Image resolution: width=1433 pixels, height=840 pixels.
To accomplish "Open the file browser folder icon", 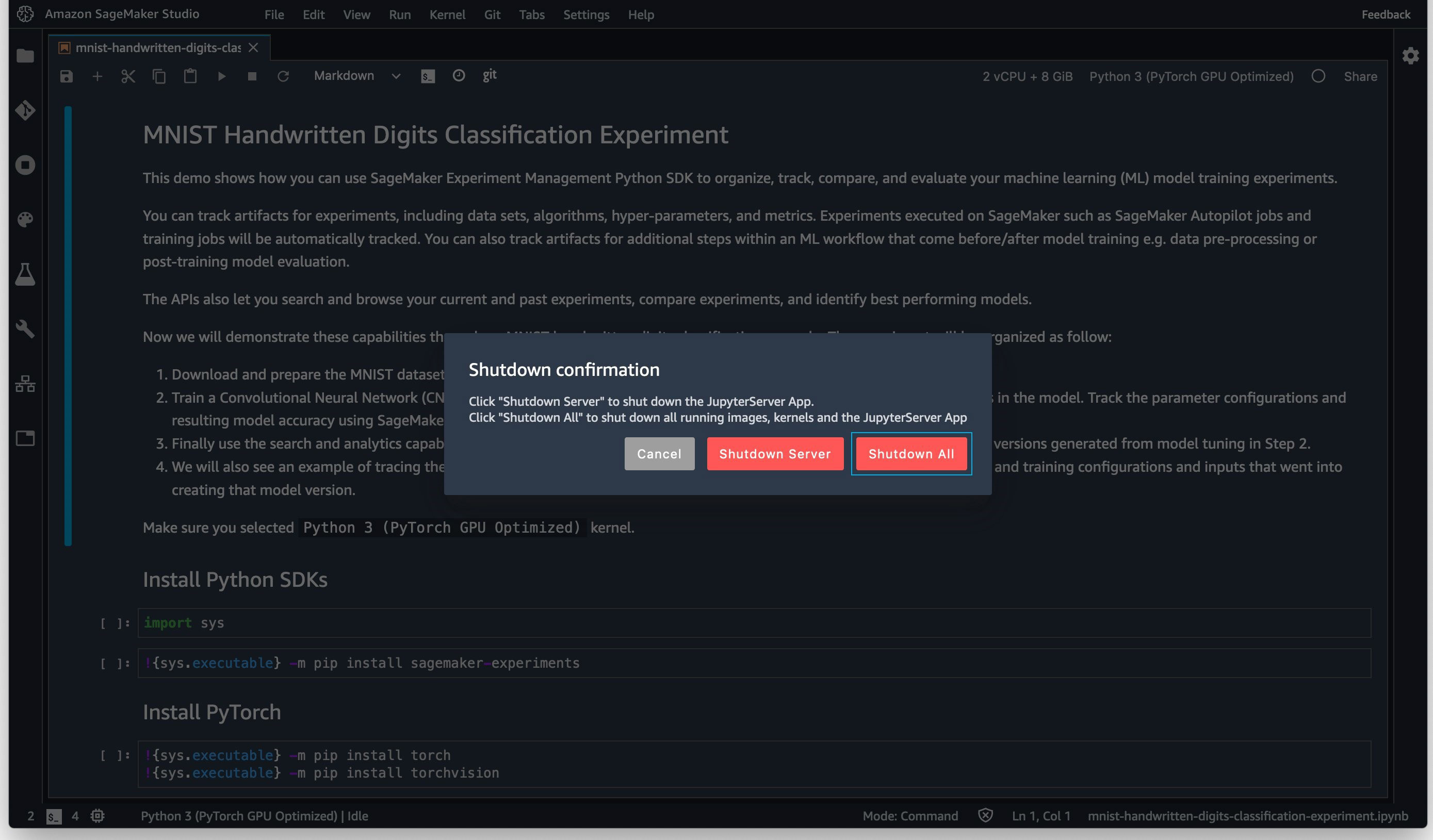I will click(x=25, y=56).
